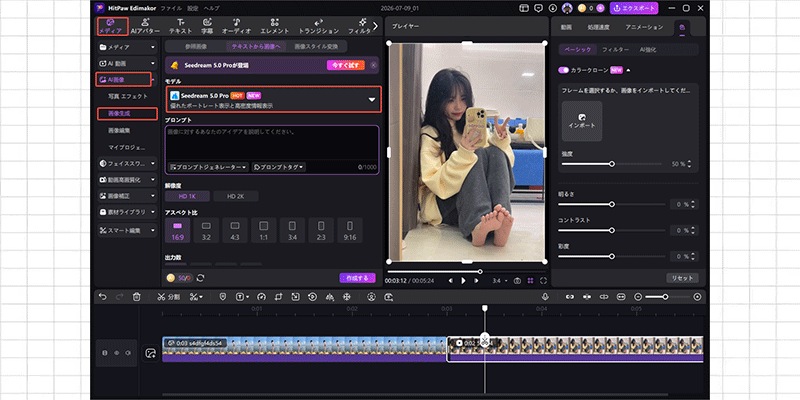Expand the メディア sidebar section
800x400 pixels.
click(128, 47)
